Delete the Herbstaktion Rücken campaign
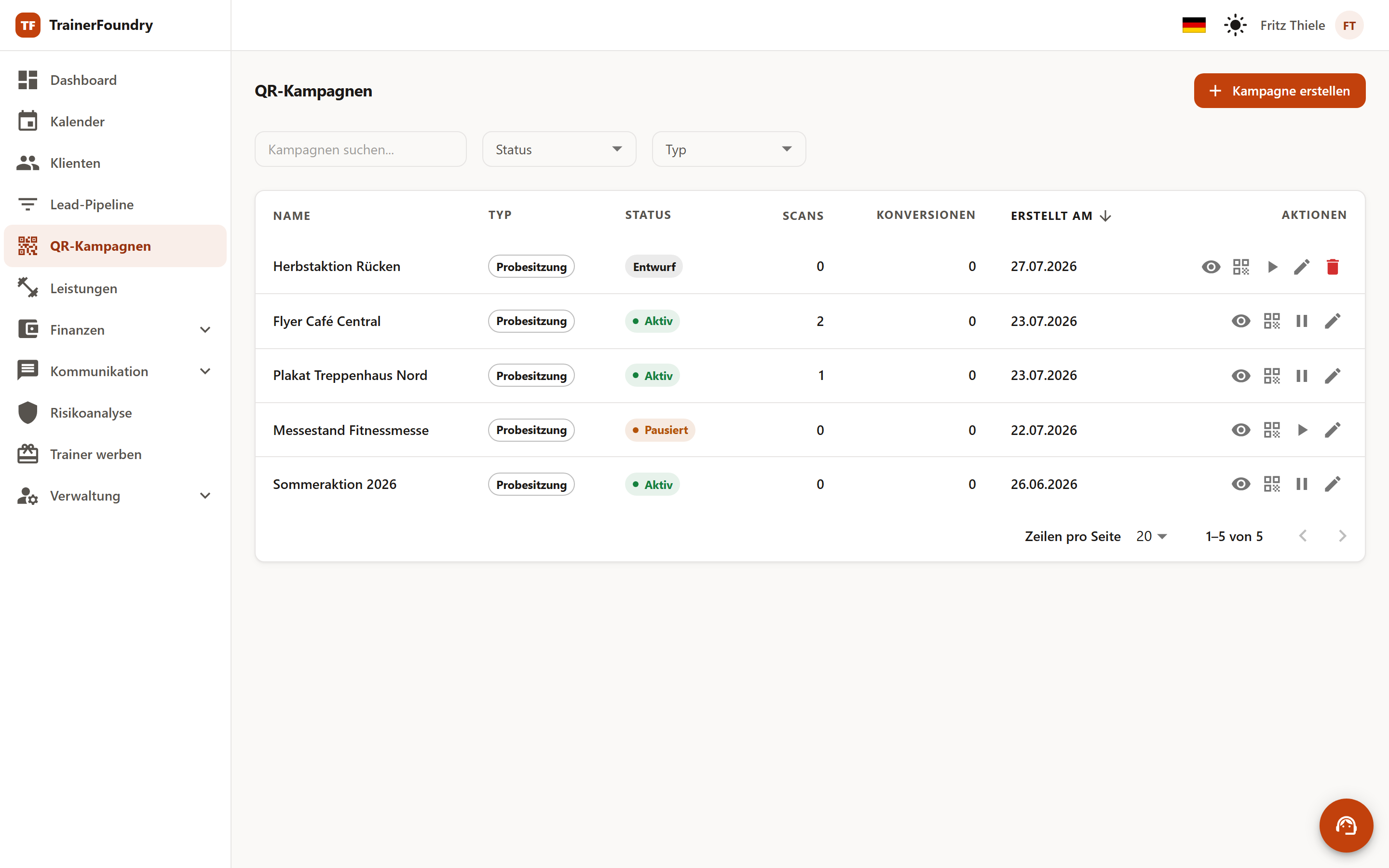Image resolution: width=1389 pixels, height=868 pixels. click(x=1333, y=266)
